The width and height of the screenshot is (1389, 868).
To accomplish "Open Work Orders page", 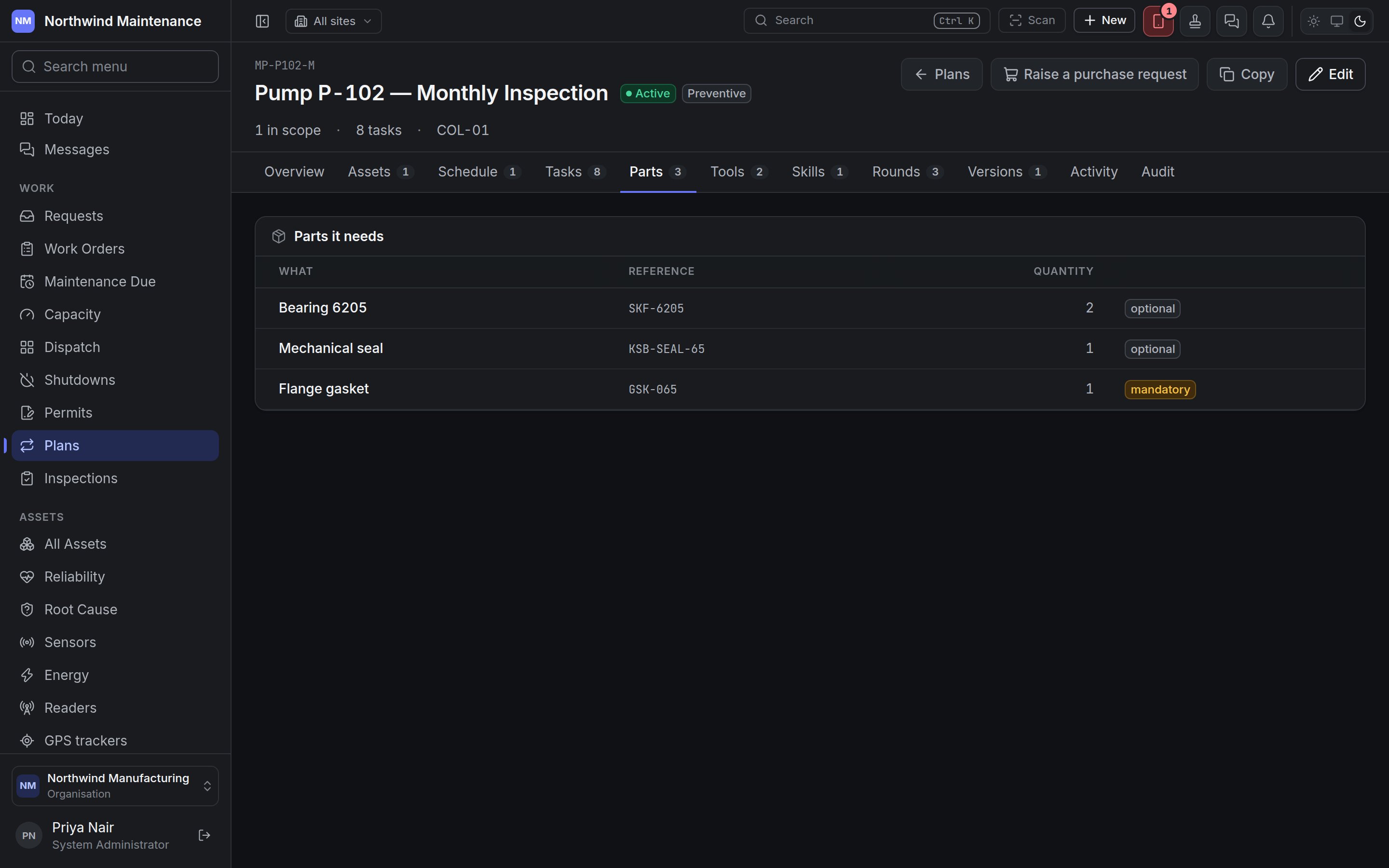I will 115,248.
